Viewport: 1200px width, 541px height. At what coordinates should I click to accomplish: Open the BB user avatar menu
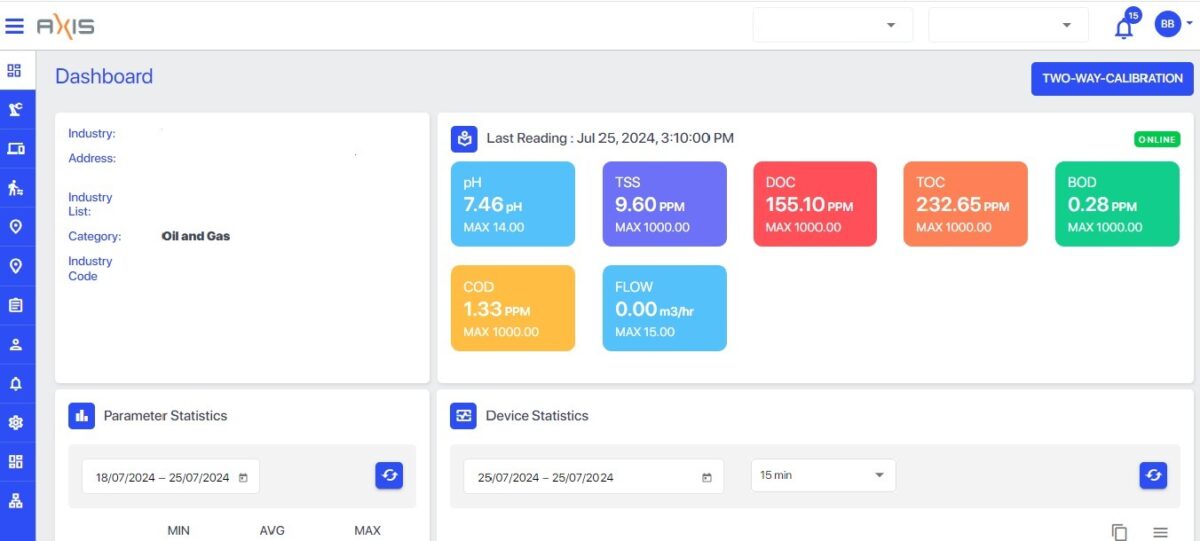click(1172, 24)
